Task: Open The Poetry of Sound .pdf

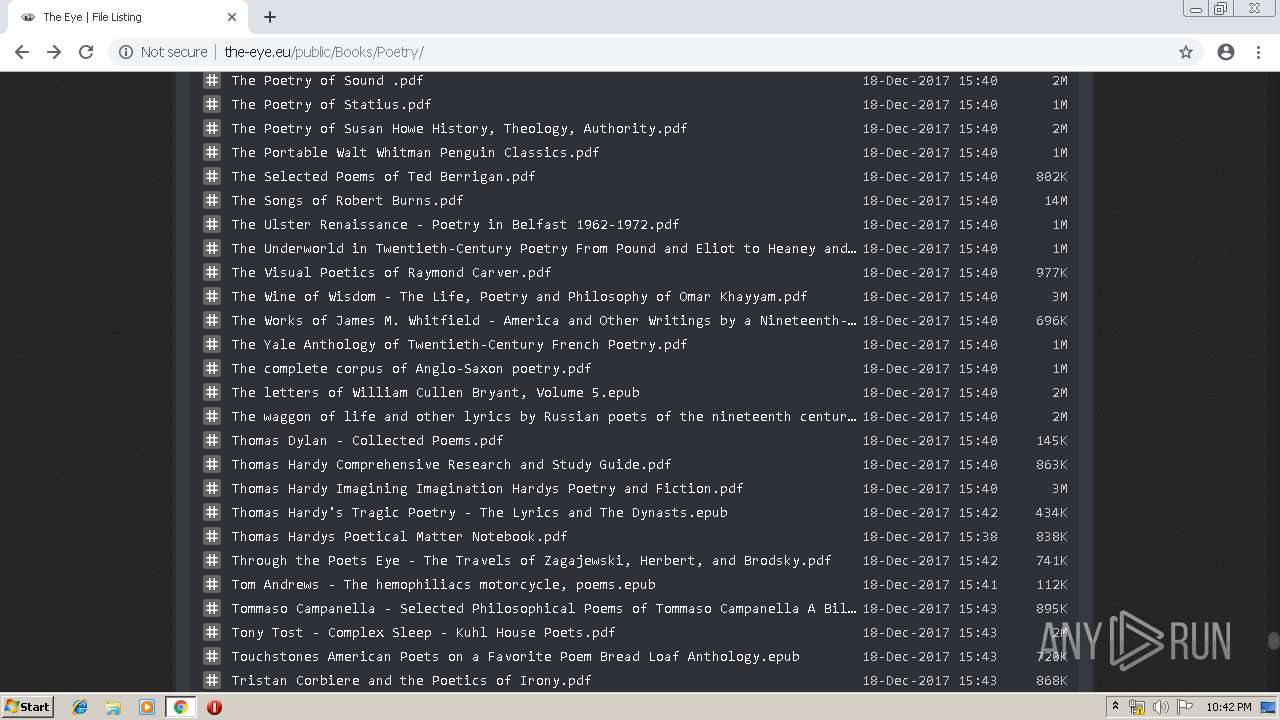Action: pos(327,80)
